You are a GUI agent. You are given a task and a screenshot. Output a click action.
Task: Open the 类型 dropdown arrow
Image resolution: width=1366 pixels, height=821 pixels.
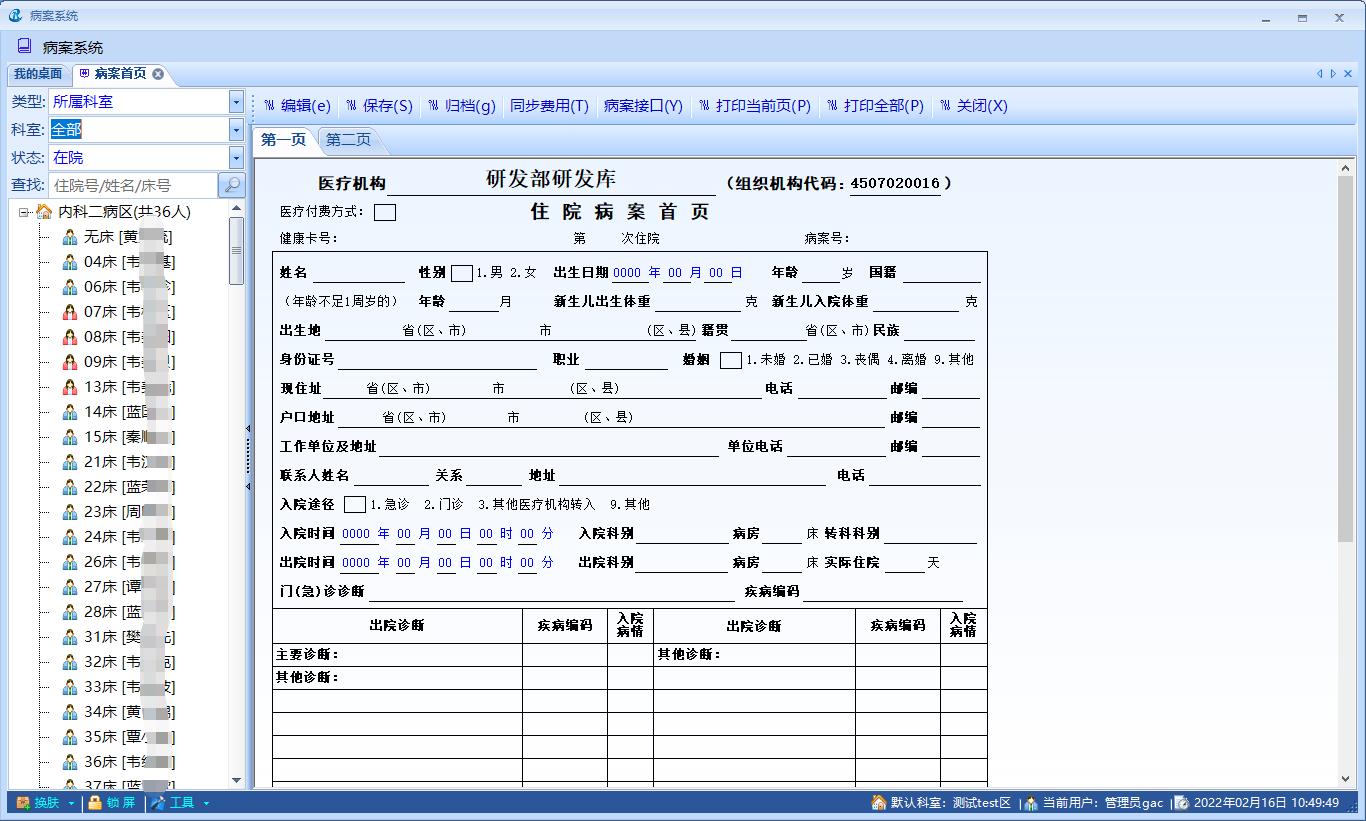coord(236,101)
